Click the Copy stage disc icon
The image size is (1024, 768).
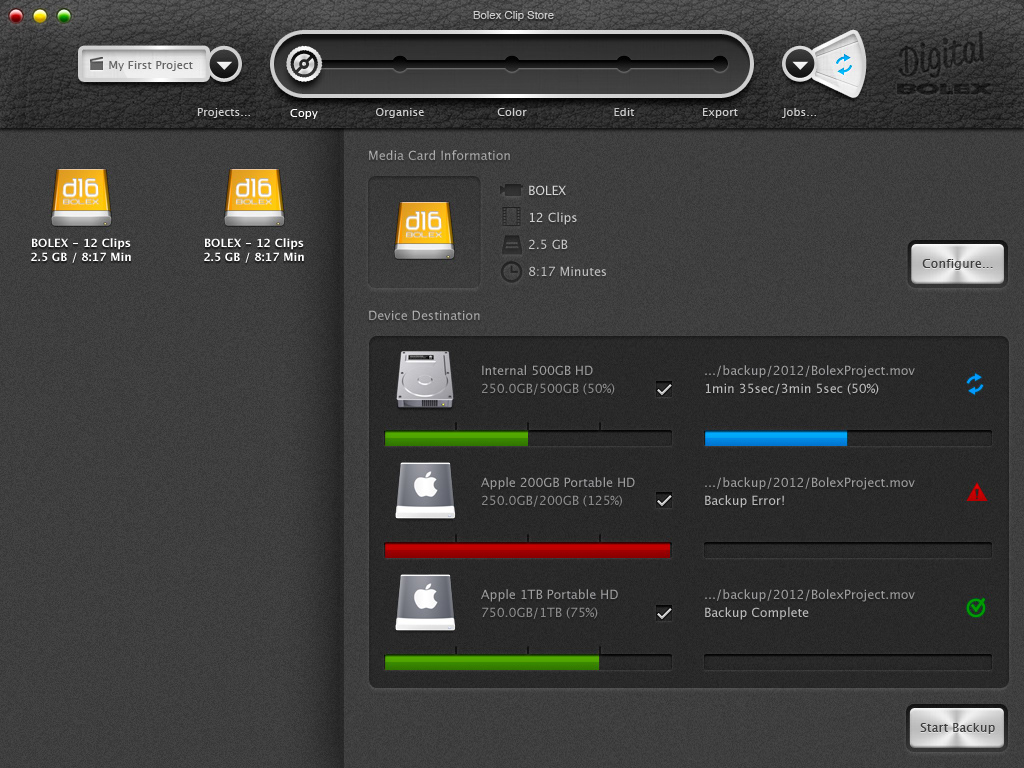click(304, 64)
